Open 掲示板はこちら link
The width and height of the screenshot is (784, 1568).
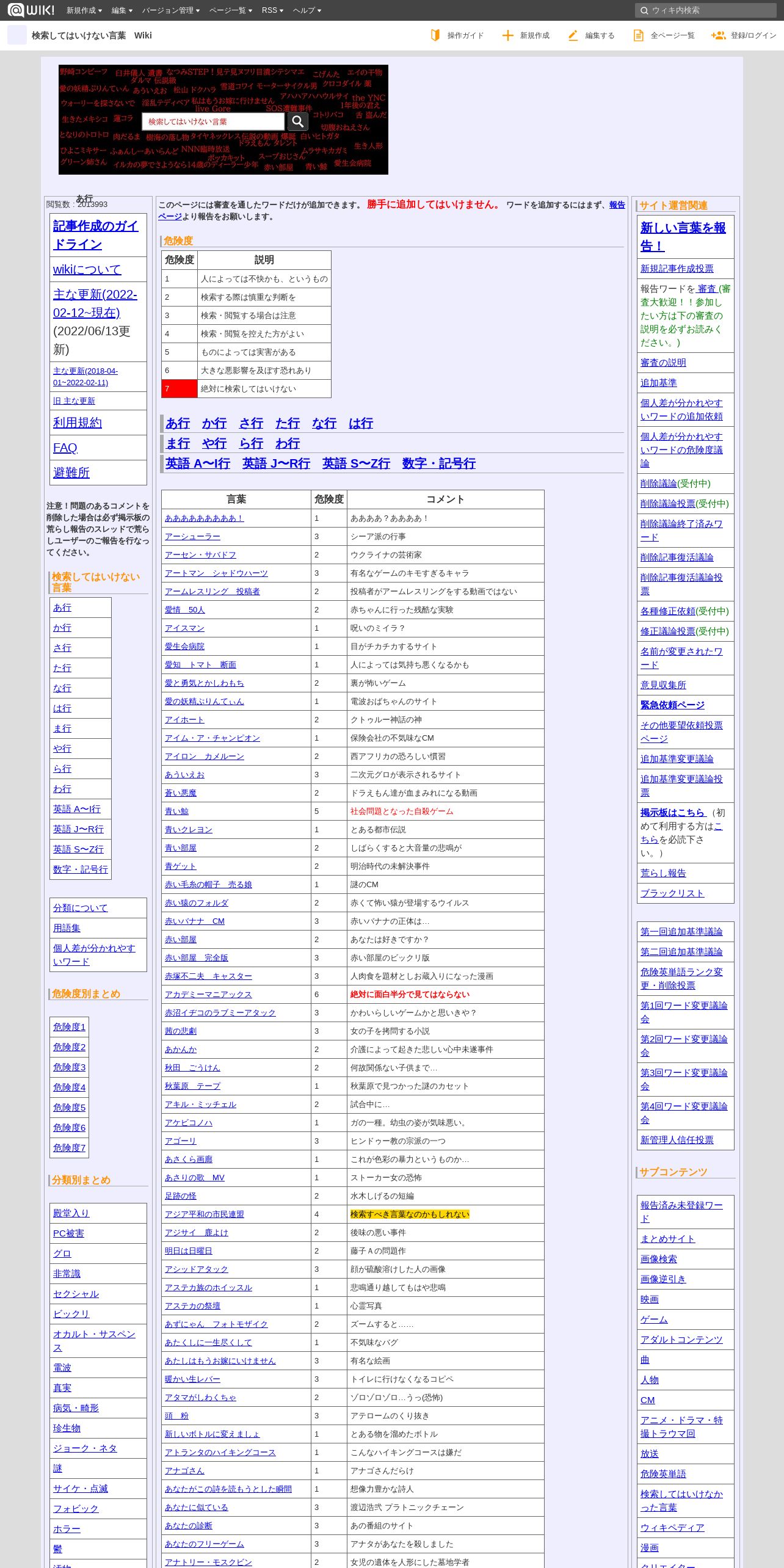(673, 812)
